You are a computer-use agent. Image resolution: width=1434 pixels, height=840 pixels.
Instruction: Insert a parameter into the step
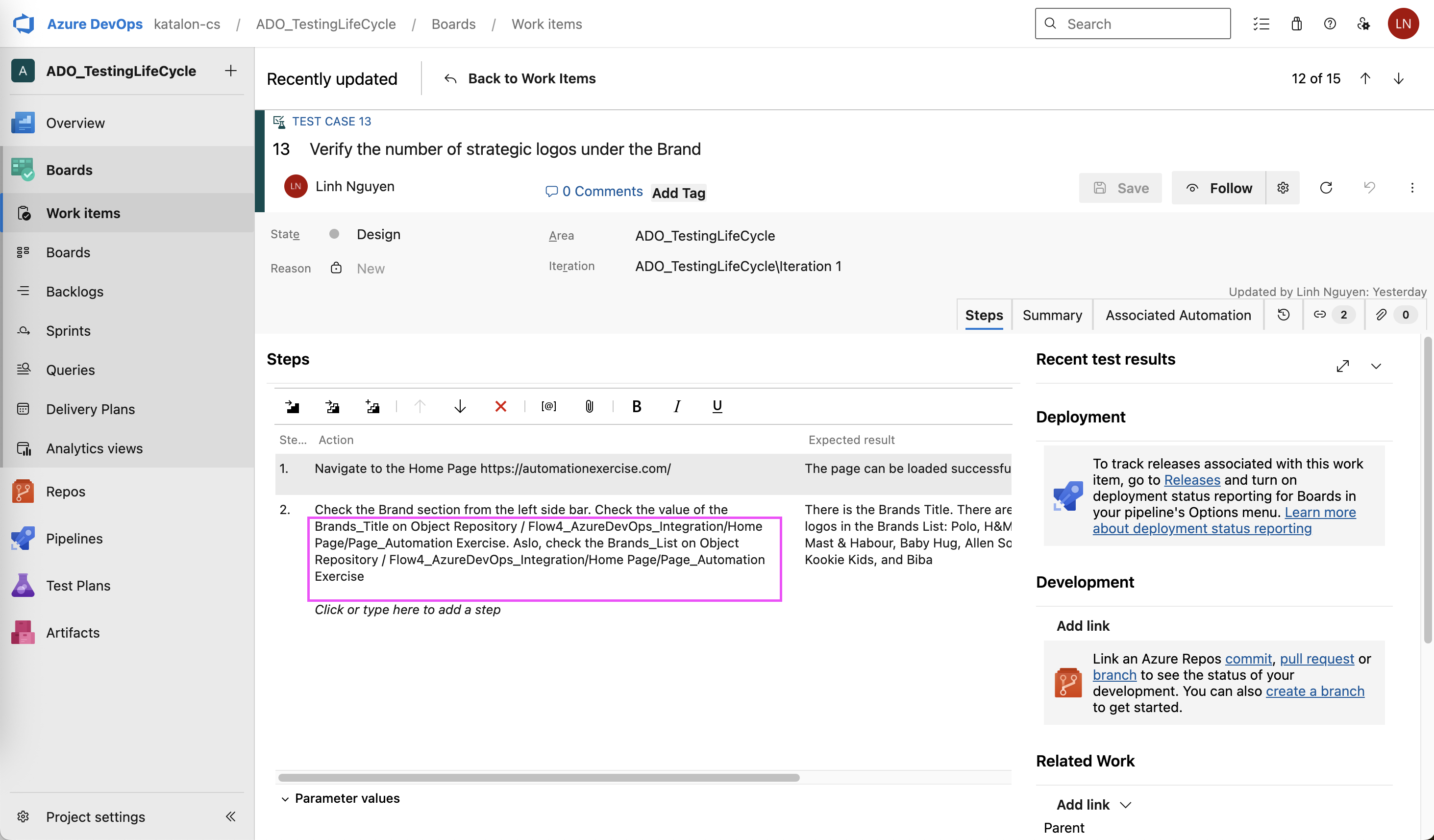coord(548,406)
